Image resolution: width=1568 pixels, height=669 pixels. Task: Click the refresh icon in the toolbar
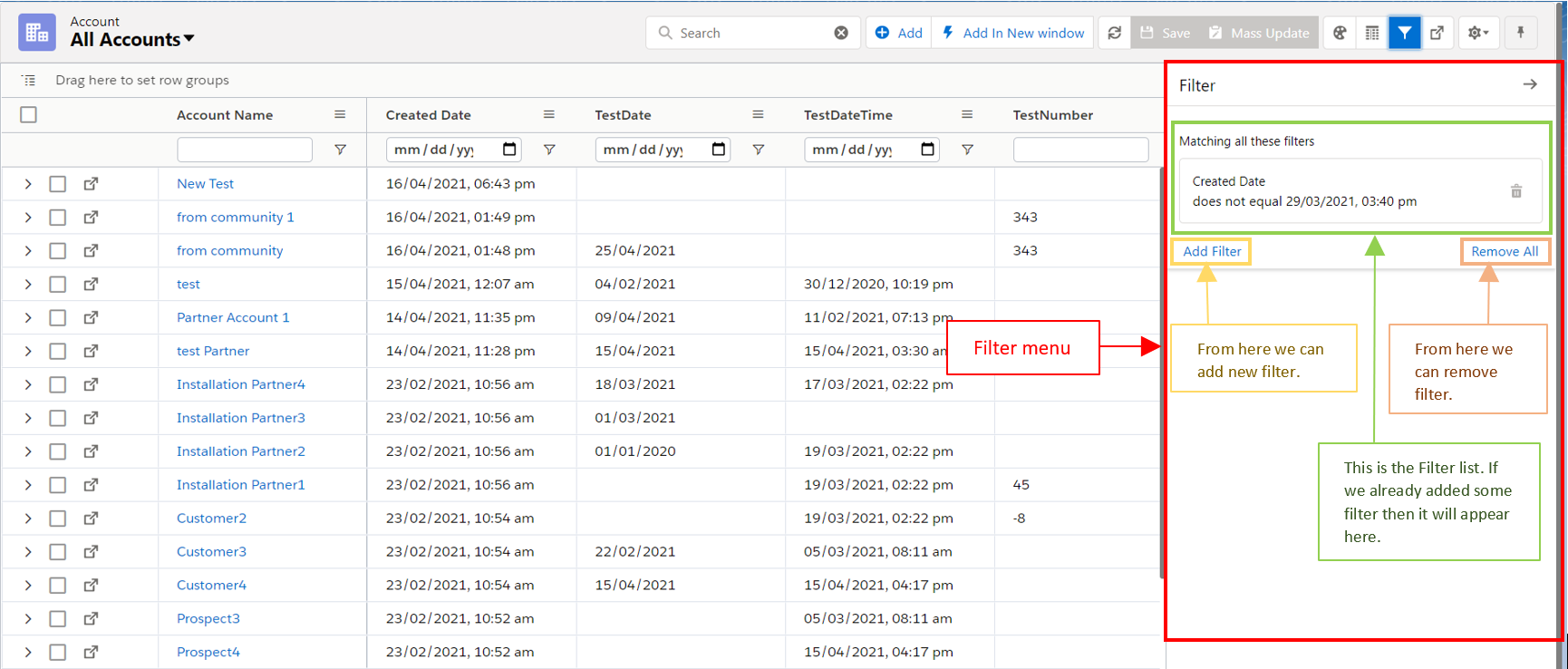pos(1114,34)
